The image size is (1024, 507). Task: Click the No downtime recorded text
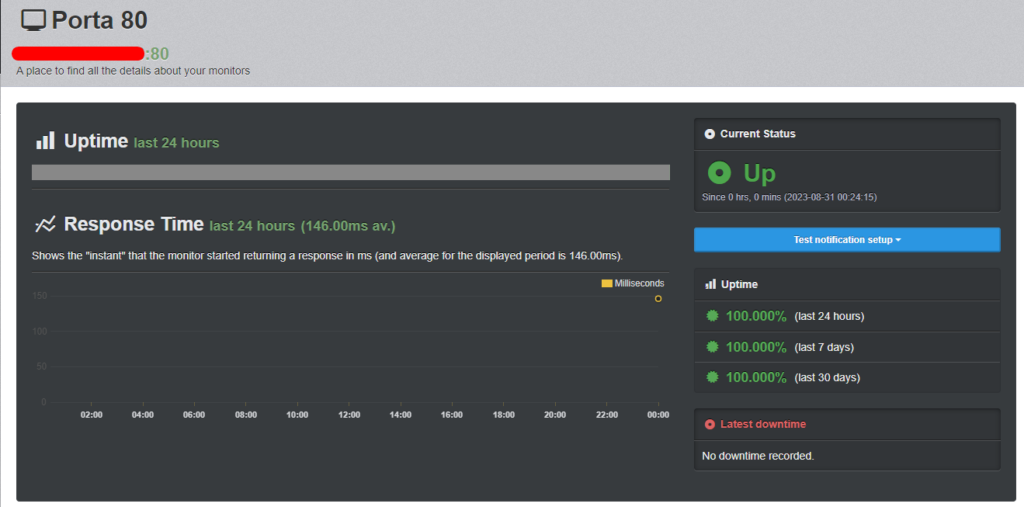coord(758,456)
